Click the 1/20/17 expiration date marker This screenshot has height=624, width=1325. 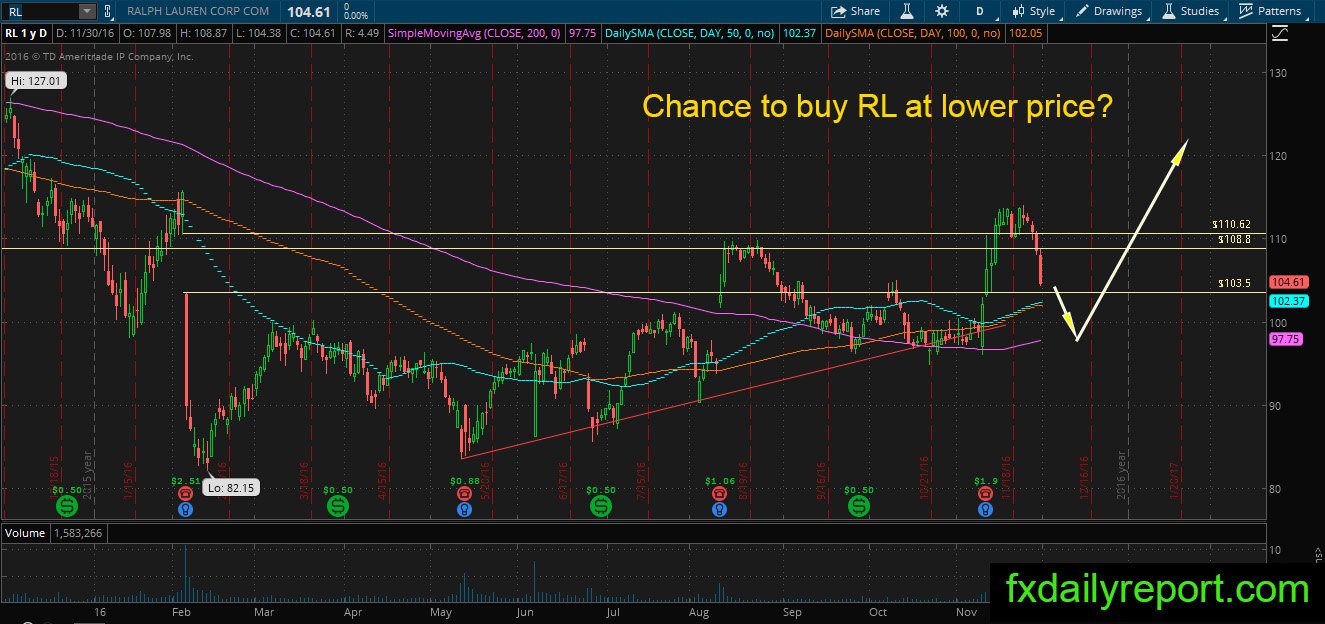(x=1176, y=480)
